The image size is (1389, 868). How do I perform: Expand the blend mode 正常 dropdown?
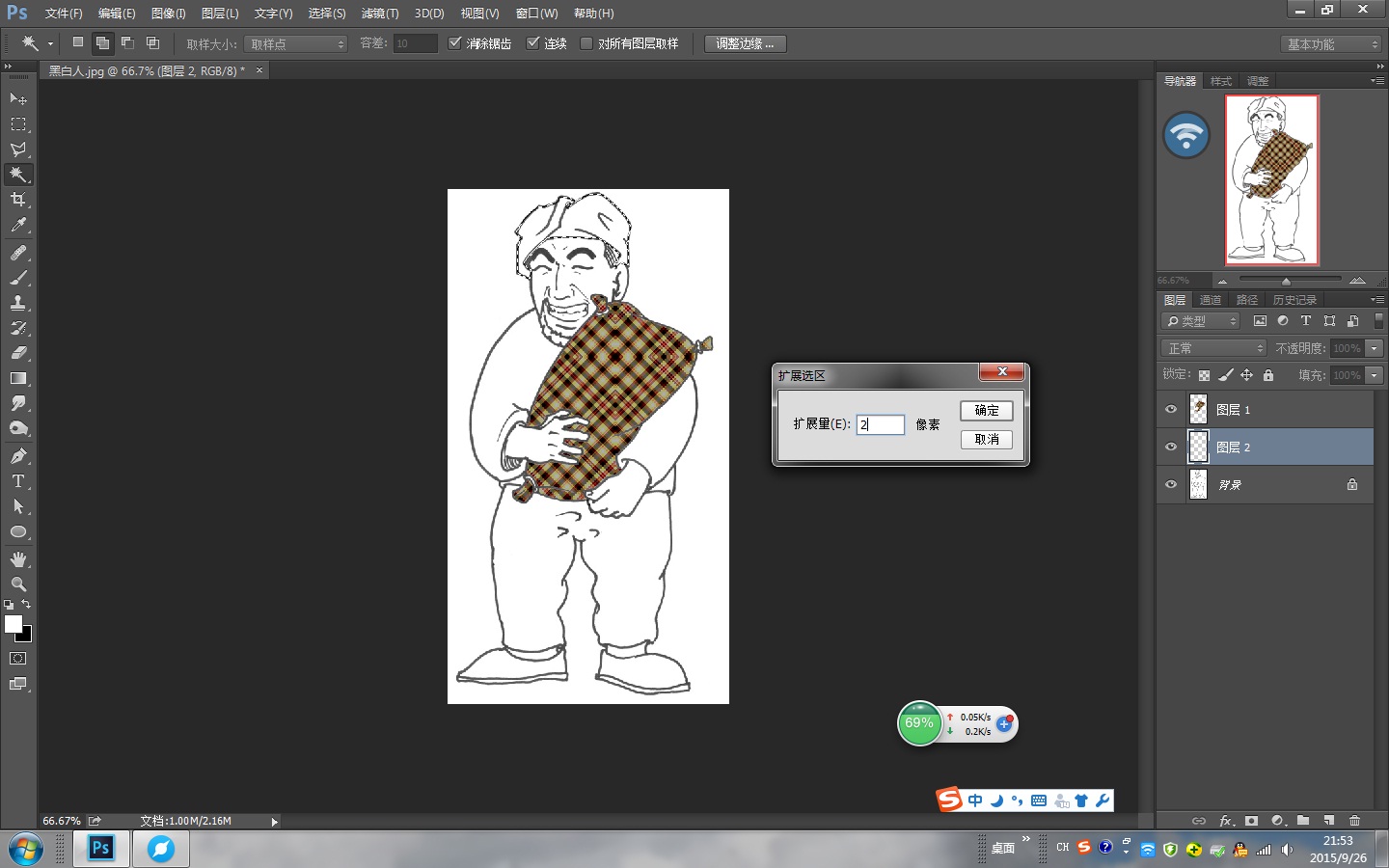pos(1213,348)
